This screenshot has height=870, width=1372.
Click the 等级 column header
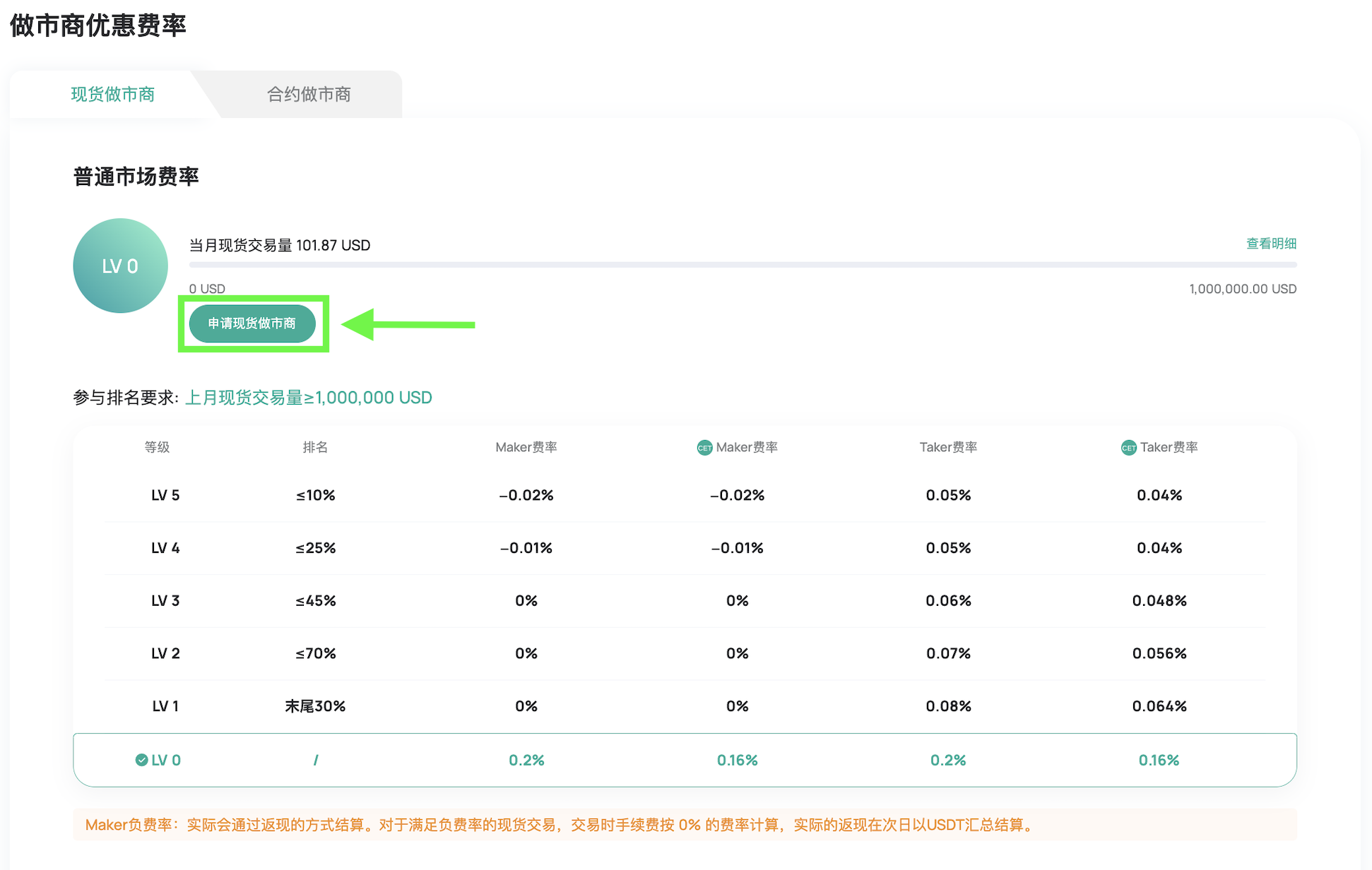(157, 447)
